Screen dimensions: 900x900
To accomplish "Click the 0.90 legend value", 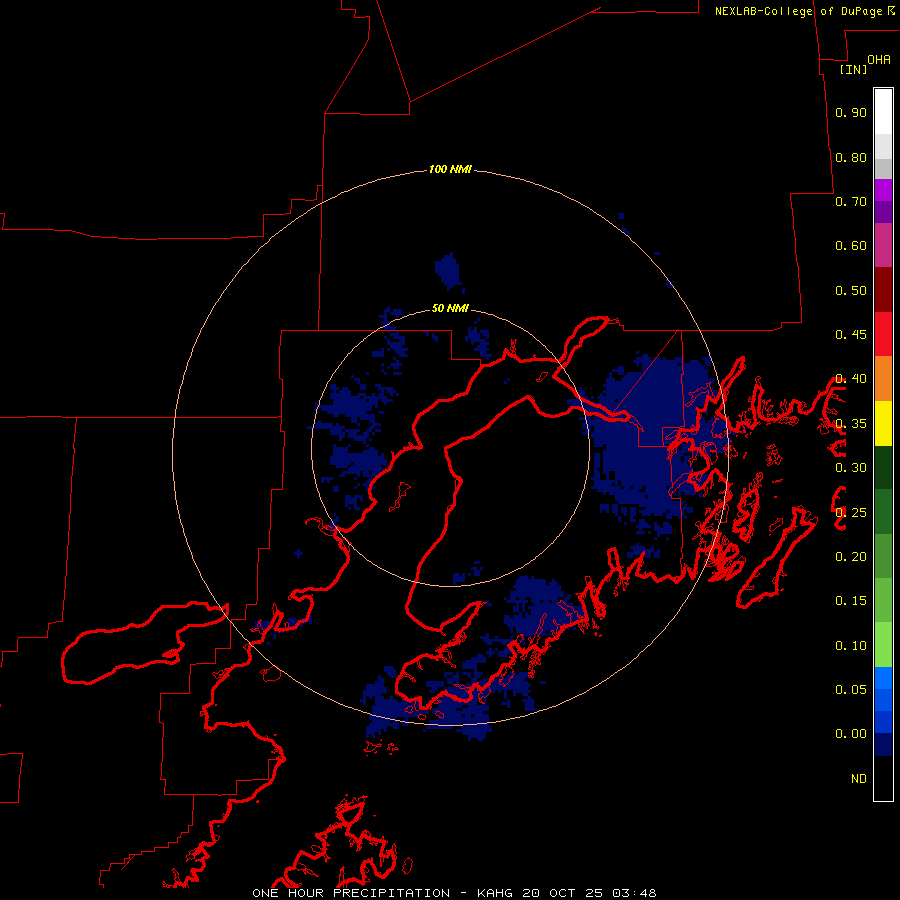I will pos(851,112).
